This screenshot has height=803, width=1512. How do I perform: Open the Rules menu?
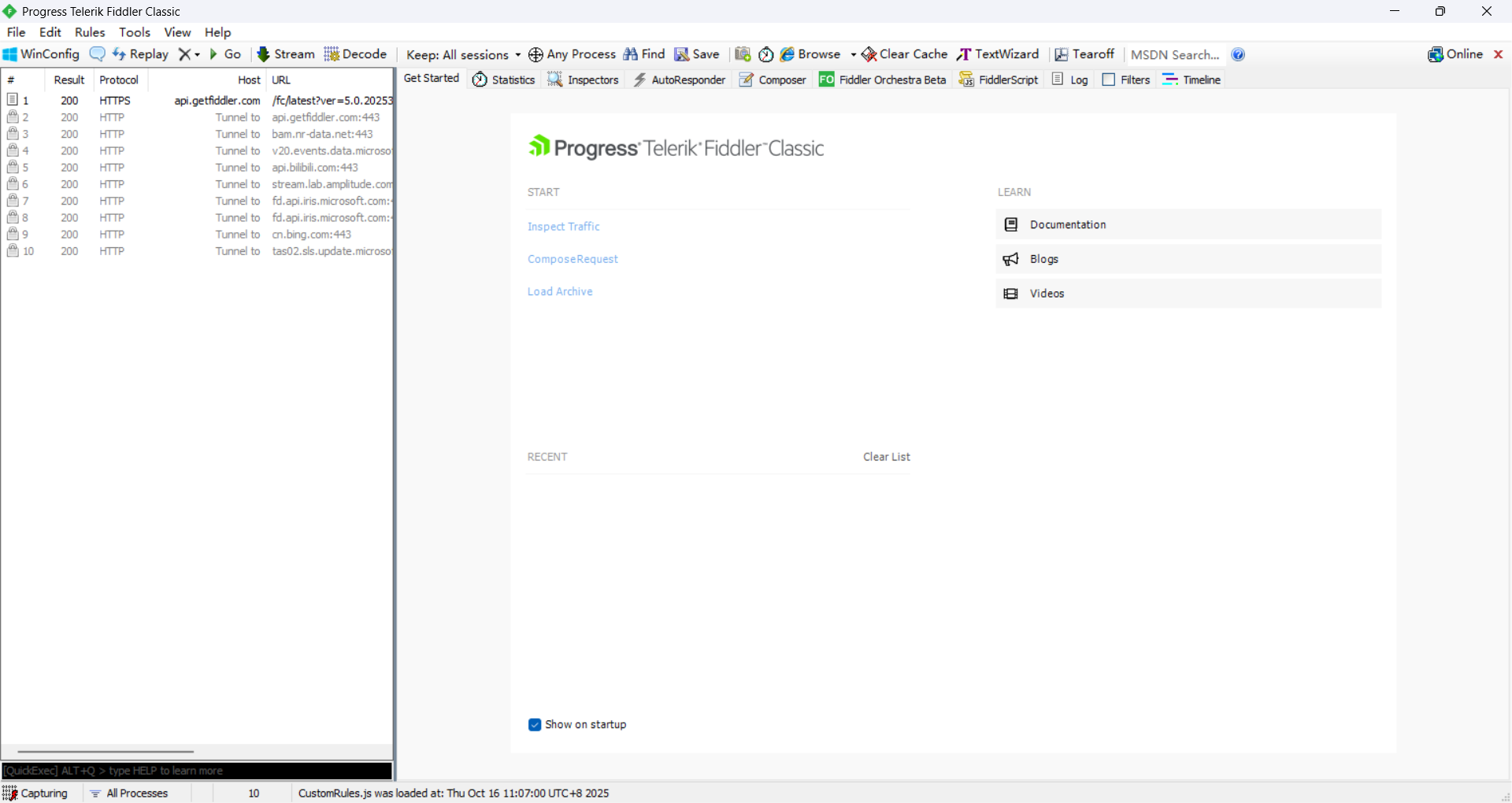coord(90,32)
